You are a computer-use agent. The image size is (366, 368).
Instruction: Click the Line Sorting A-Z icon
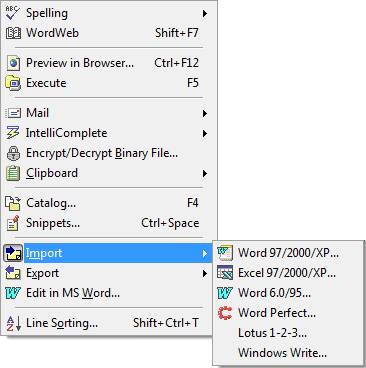pyautogui.click(x=14, y=323)
